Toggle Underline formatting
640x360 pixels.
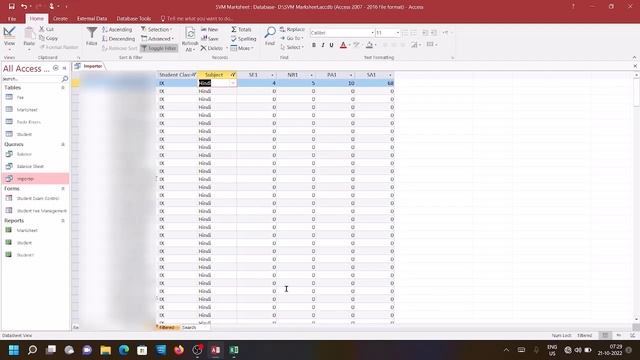(331, 45)
